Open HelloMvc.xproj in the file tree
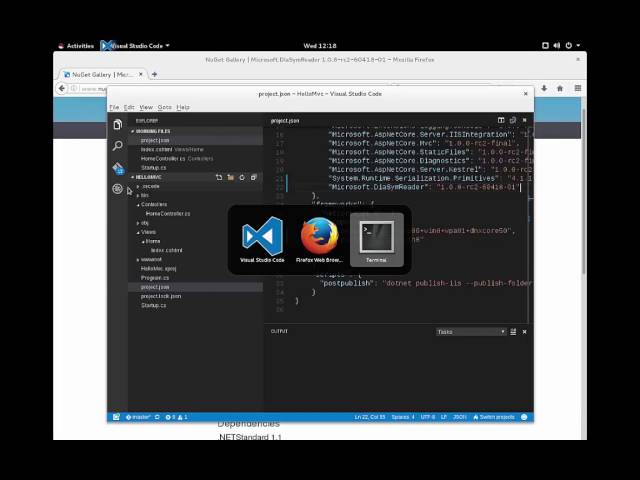This screenshot has width=640, height=480. pyautogui.click(x=195, y=269)
